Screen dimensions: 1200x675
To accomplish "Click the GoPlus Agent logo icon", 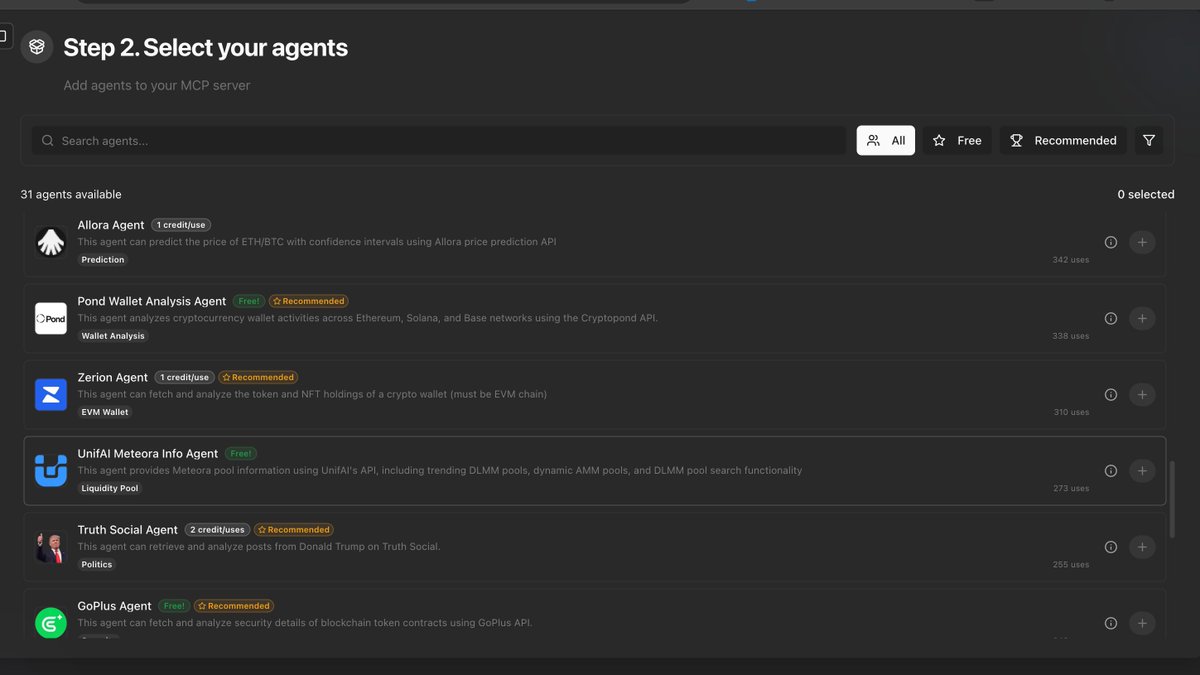I will click(51, 623).
